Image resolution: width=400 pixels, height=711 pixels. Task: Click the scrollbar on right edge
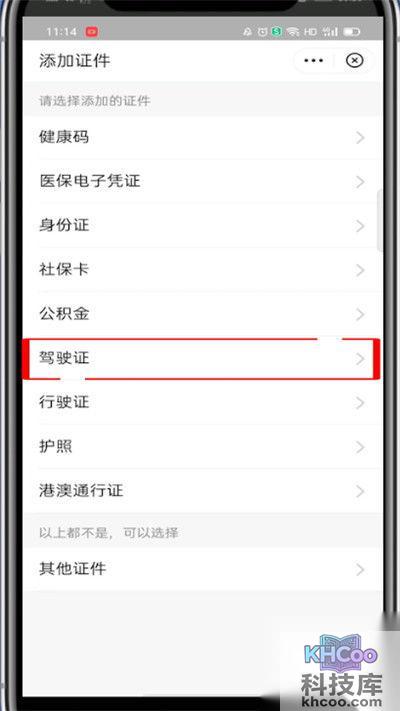pos(380,221)
